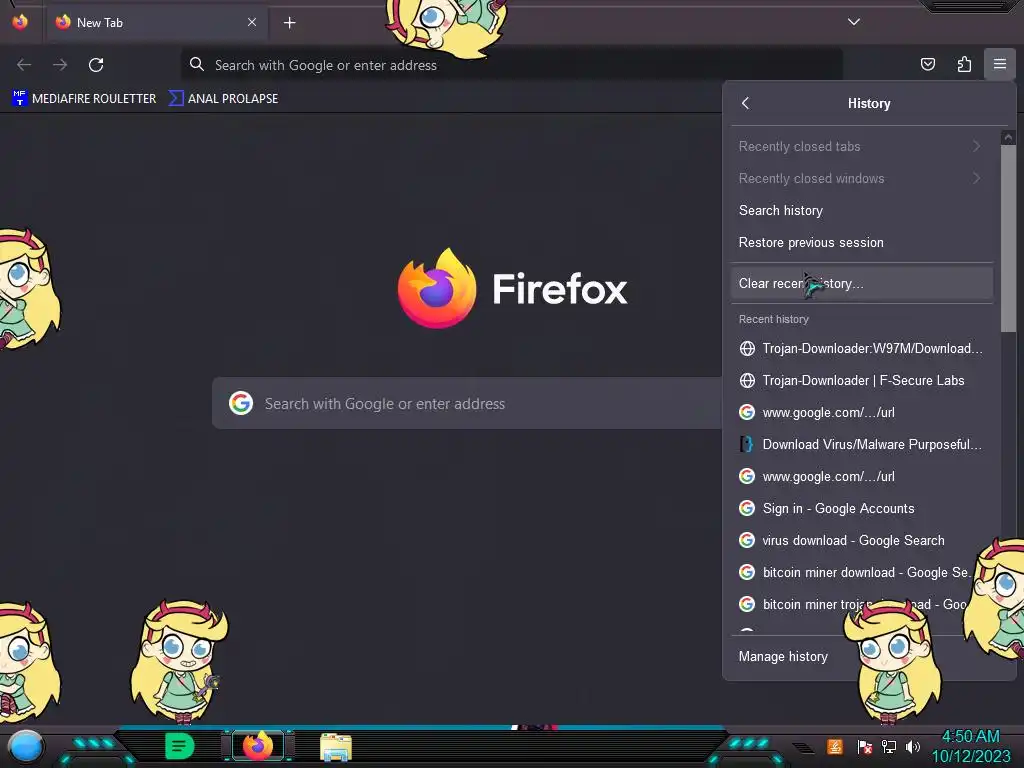Click the Firefox logo on new tab page
1024x768 pixels.
[x=437, y=288]
